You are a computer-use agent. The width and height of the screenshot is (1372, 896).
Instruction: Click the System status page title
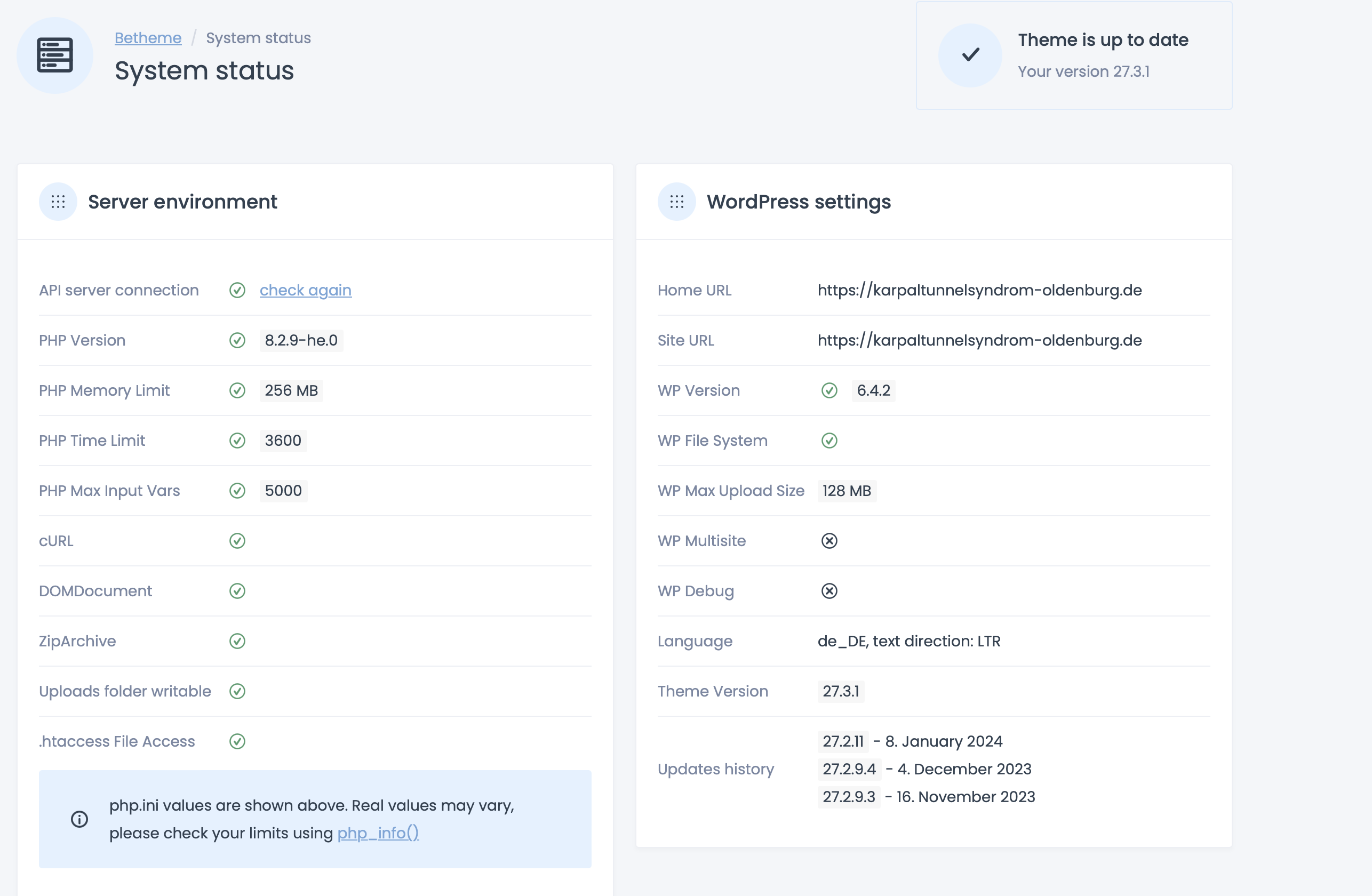(205, 71)
